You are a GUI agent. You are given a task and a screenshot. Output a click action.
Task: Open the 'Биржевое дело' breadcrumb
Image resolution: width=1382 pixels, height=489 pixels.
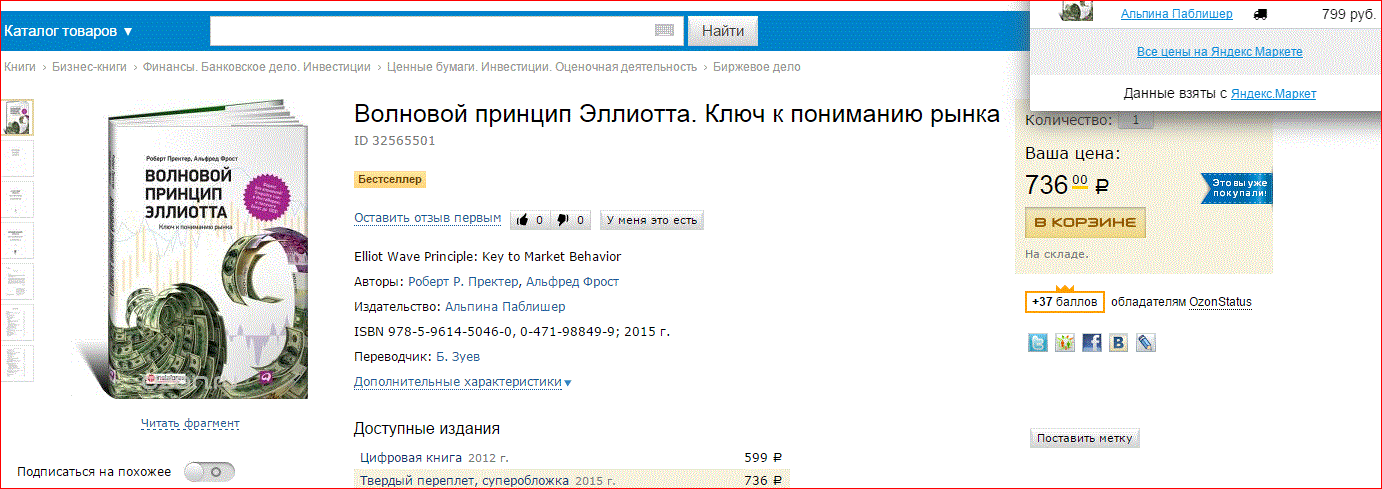pyautogui.click(x=756, y=67)
